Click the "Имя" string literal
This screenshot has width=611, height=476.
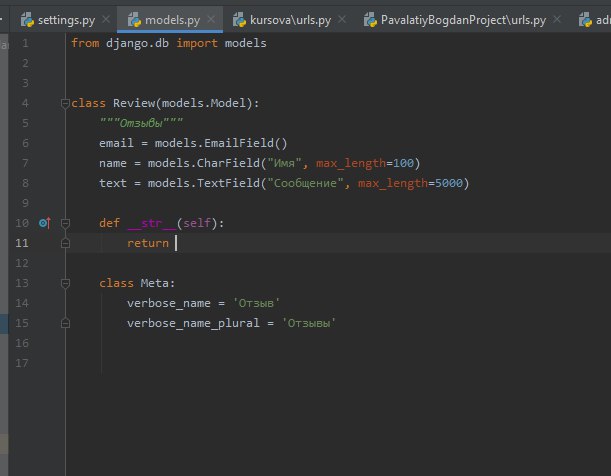click(x=284, y=163)
